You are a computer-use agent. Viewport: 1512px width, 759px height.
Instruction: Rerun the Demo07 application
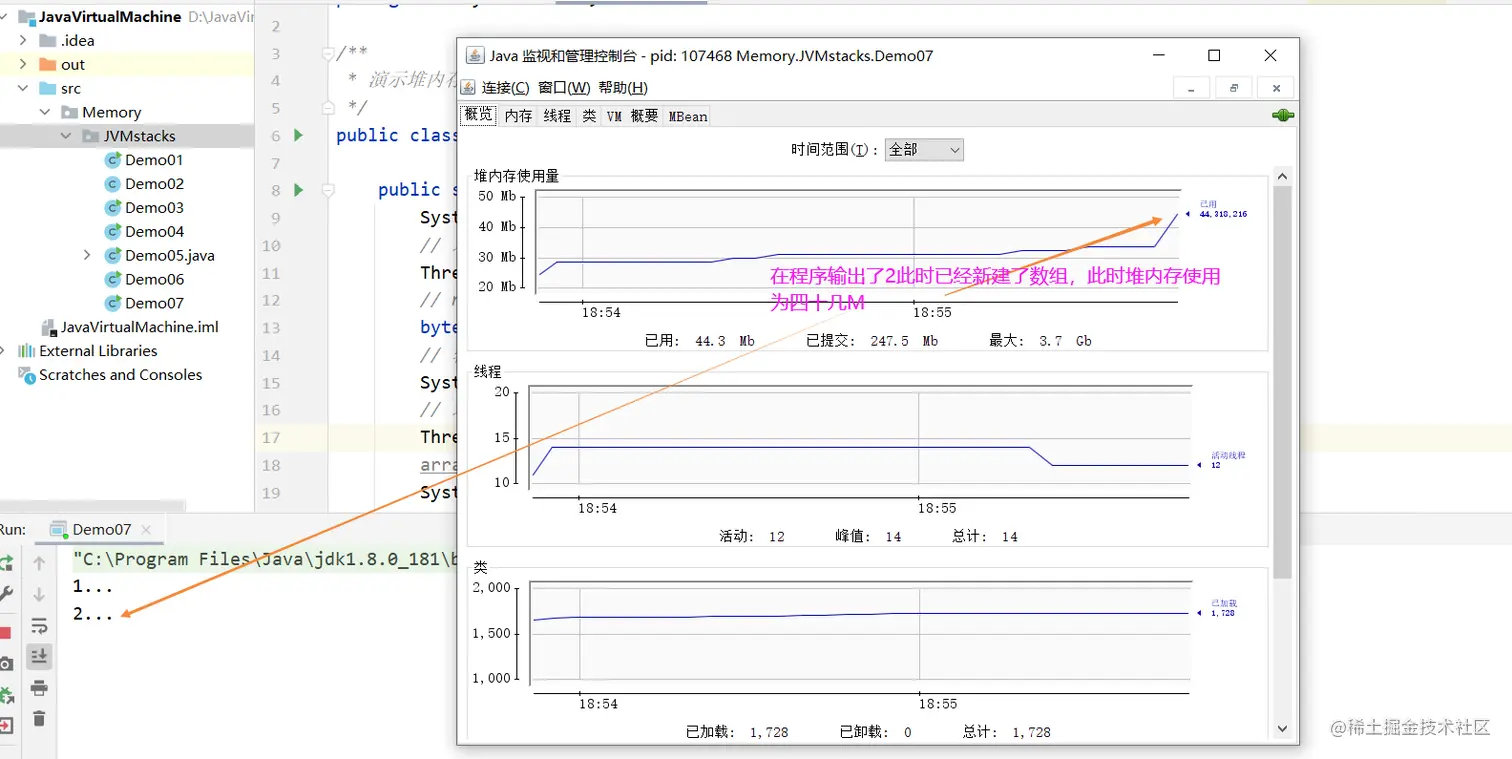click(8, 564)
